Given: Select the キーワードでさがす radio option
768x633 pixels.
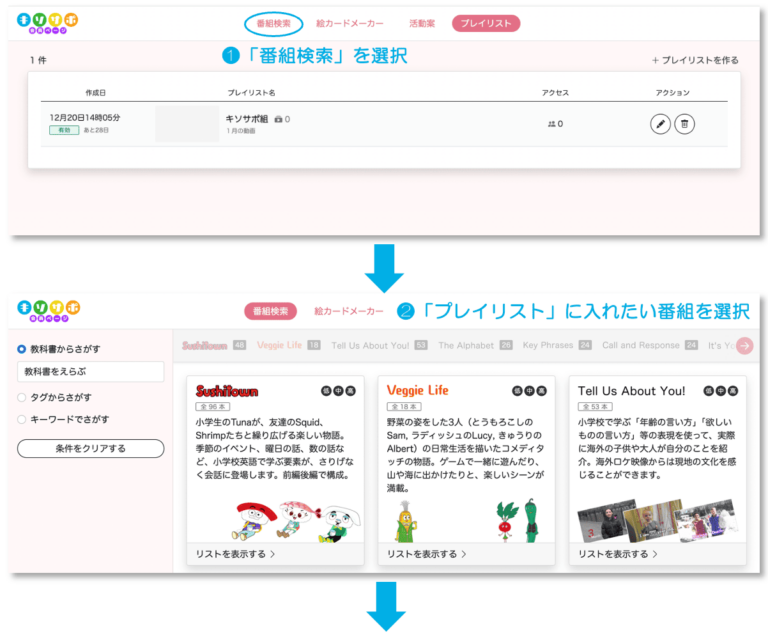Looking at the screenshot, I should click(x=22, y=419).
